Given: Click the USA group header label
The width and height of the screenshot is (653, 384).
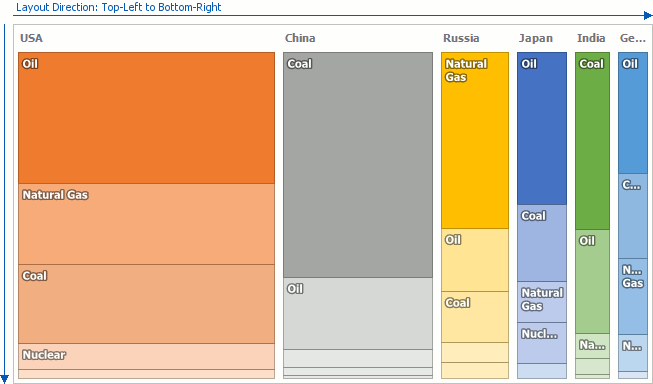Looking at the screenshot, I should [x=31, y=38].
